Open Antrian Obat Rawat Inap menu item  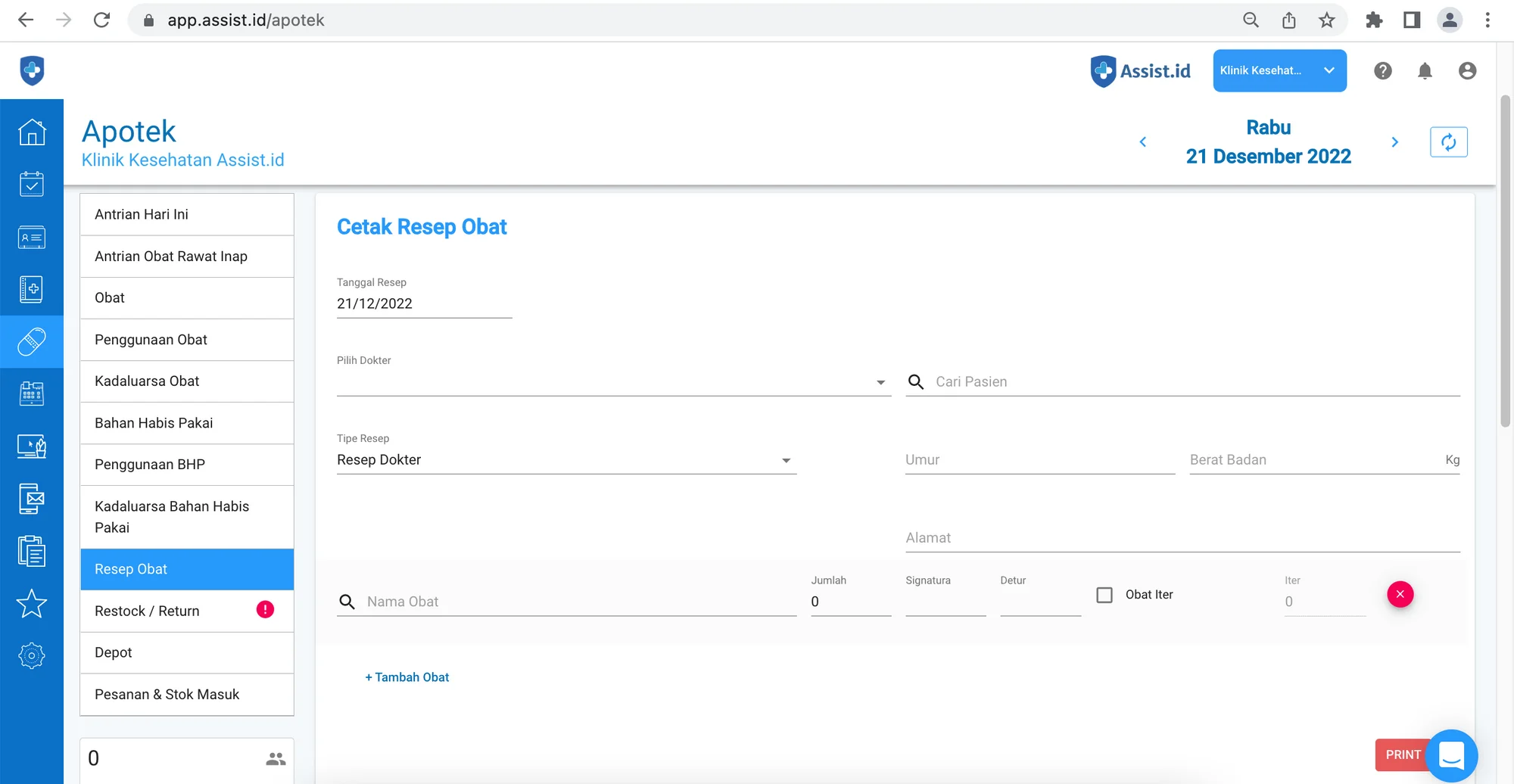pos(187,257)
